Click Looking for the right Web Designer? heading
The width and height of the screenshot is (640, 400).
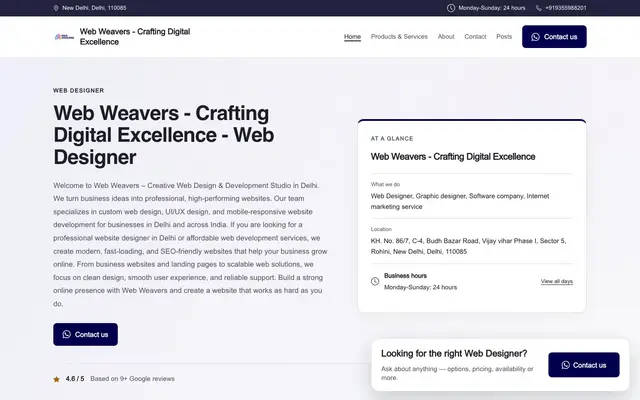[454, 353]
